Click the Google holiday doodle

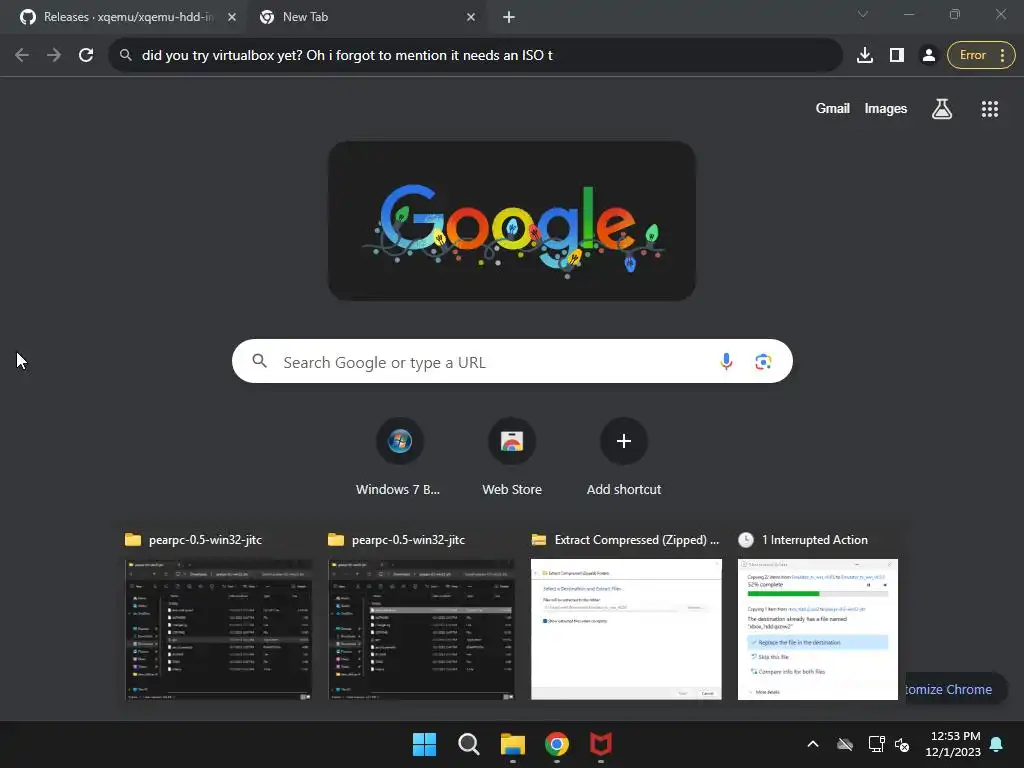pyautogui.click(x=512, y=221)
